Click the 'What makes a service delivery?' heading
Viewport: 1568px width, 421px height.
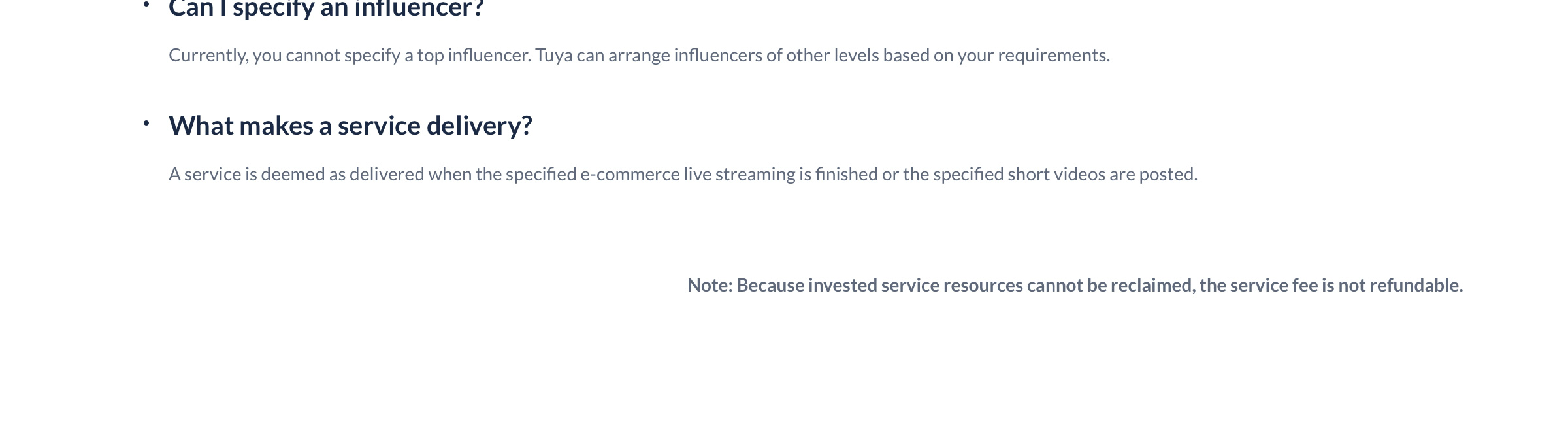pos(350,126)
